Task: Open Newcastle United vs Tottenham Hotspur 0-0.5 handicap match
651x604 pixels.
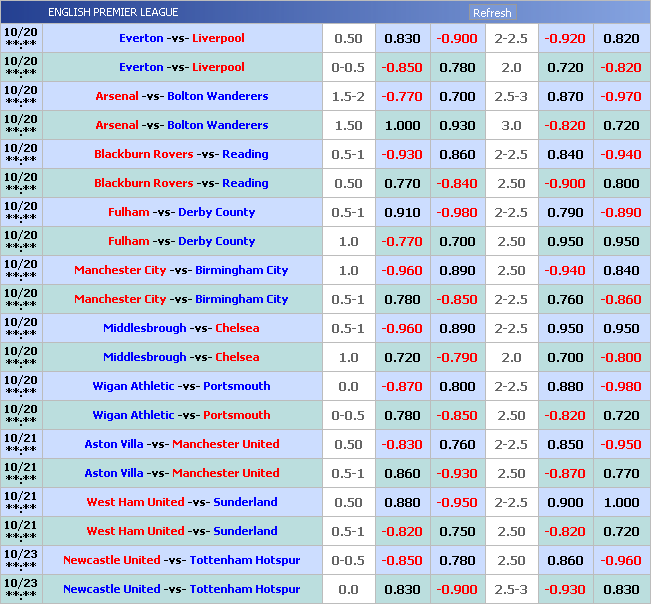Action: [181, 560]
